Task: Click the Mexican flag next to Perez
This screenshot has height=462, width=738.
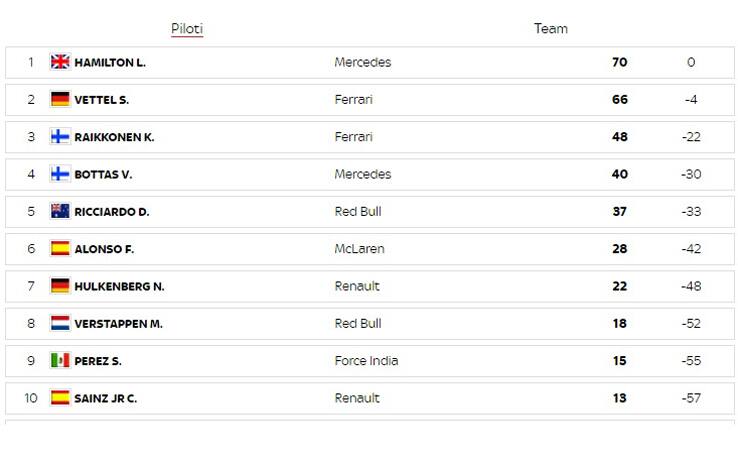Action: point(60,361)
